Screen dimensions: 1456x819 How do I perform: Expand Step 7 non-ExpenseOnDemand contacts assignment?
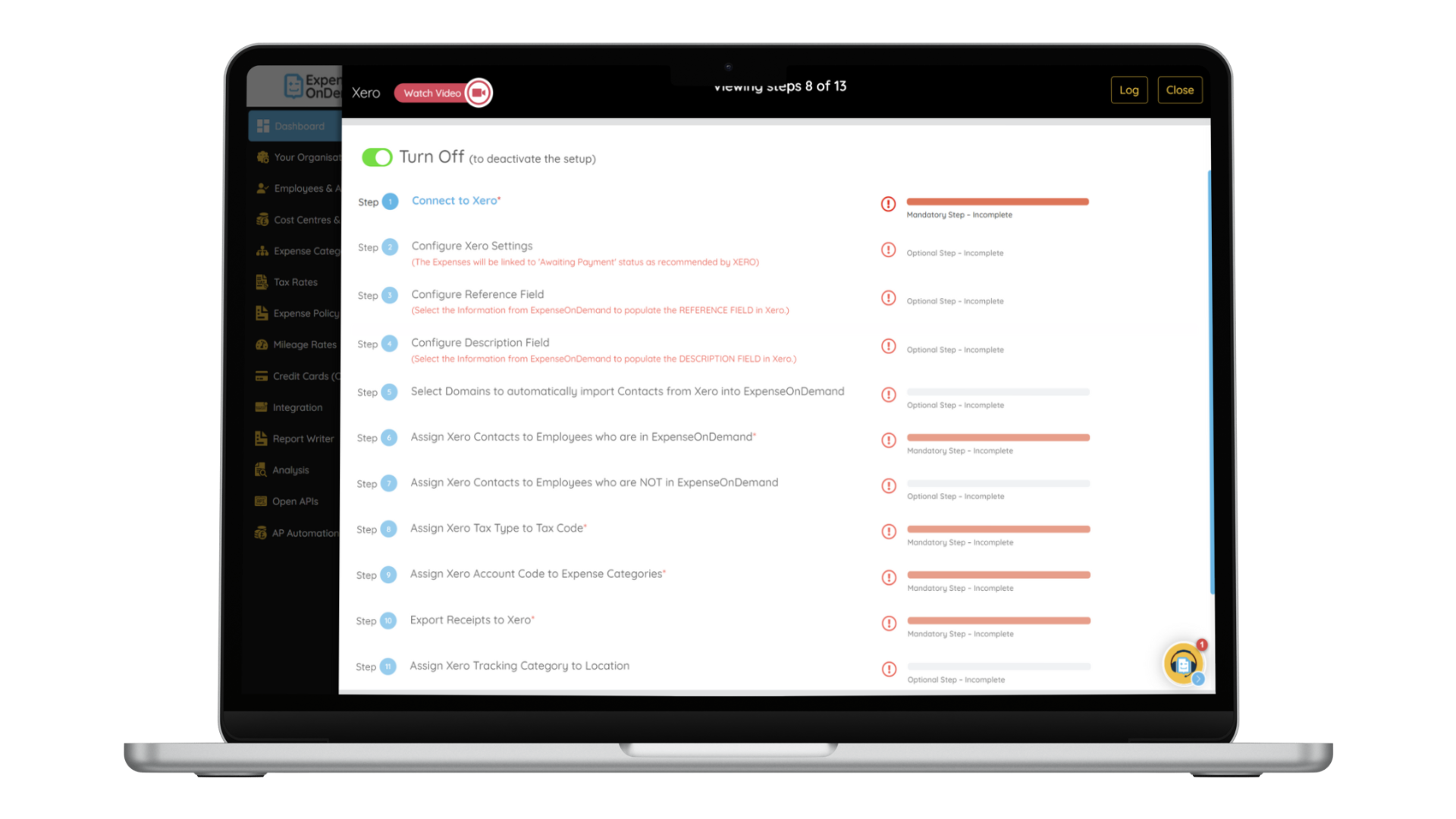(x=594, y=482)
